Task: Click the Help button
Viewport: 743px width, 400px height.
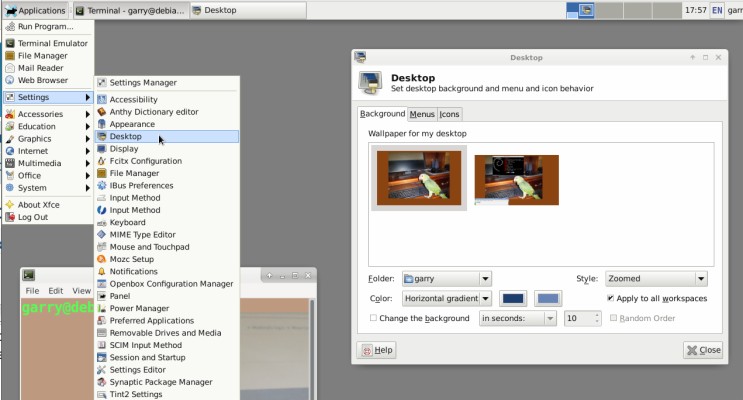Action: [x=377, y=350]
